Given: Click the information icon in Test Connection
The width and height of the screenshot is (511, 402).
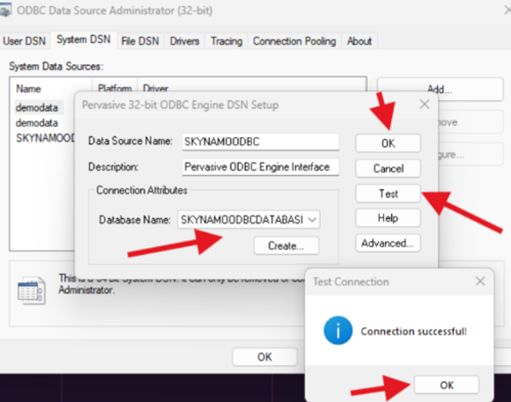Looking at the screenshot, I should (x=338, y=330).
